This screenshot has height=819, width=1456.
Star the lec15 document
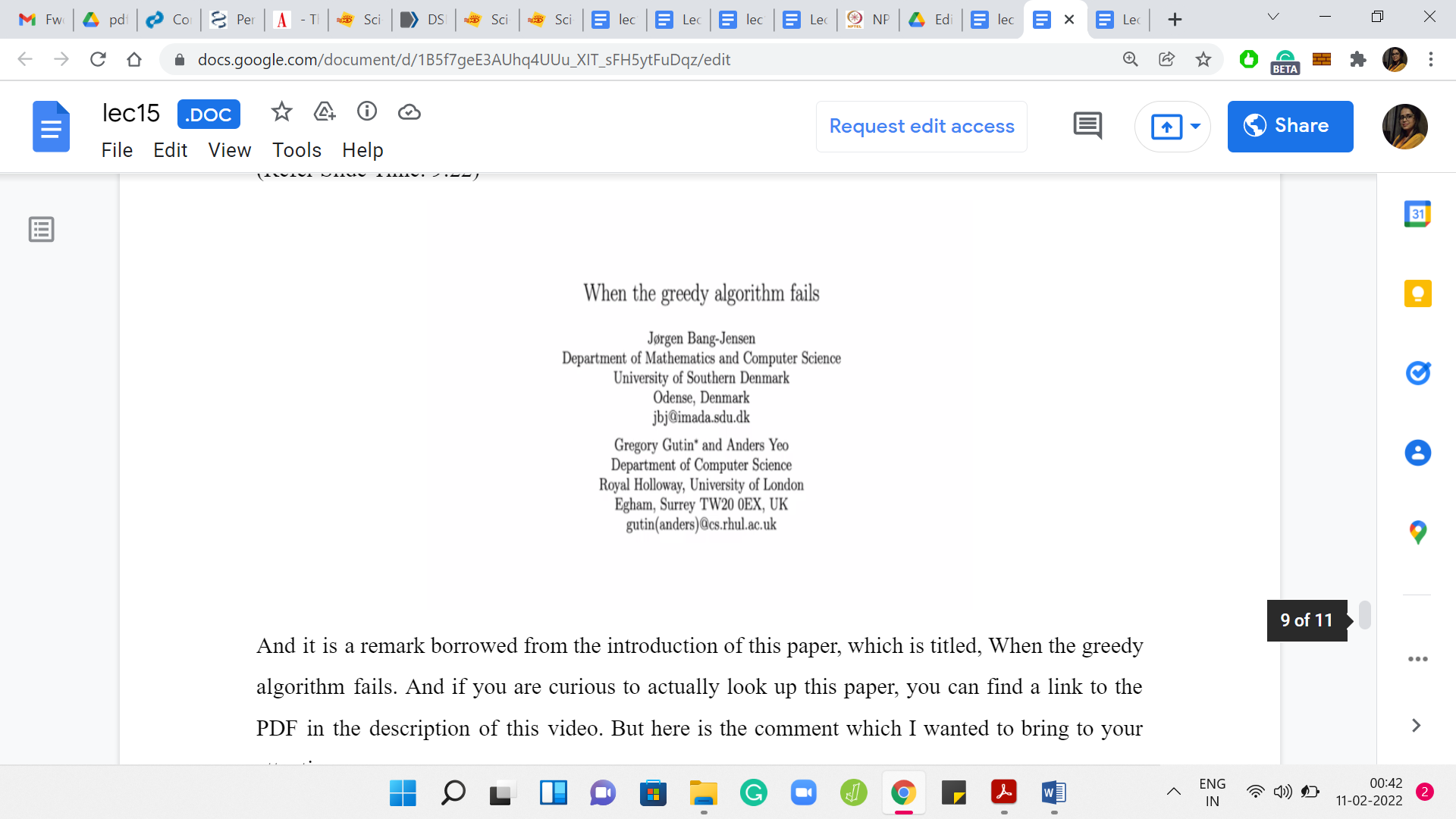(x=281, y=112)
